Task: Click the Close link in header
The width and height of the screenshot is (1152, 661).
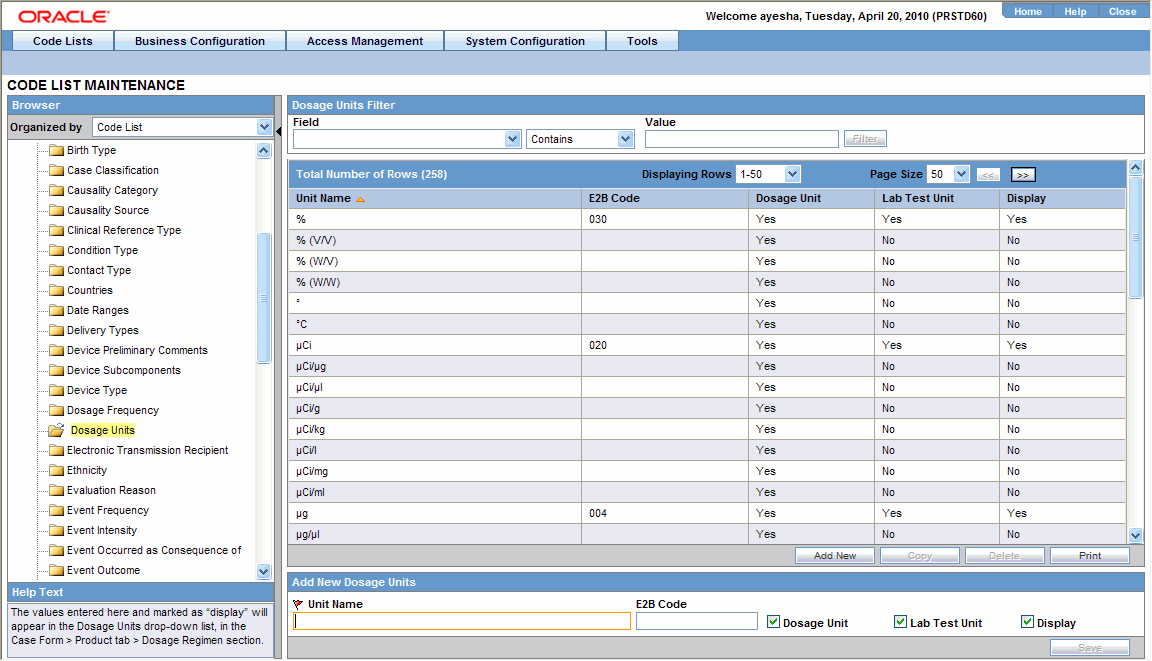Action: click(1123, 12)
